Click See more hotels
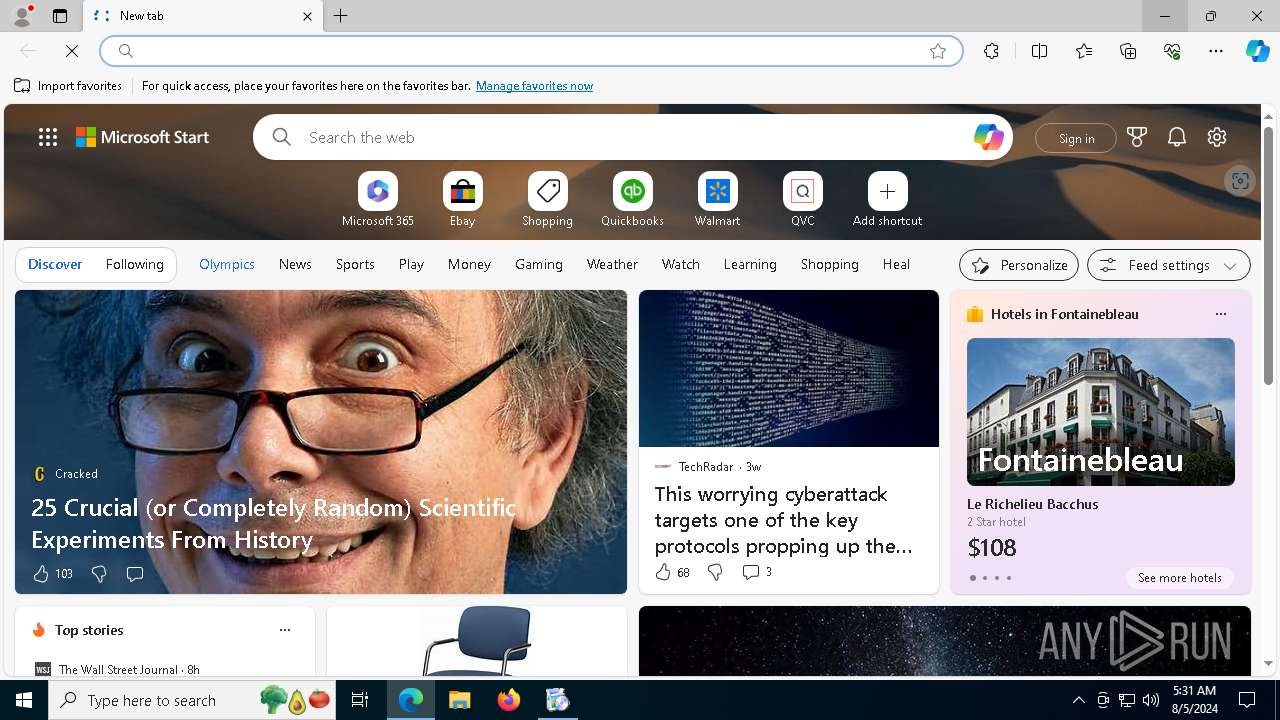The image size is (1280, 720). pos(1179,578)
